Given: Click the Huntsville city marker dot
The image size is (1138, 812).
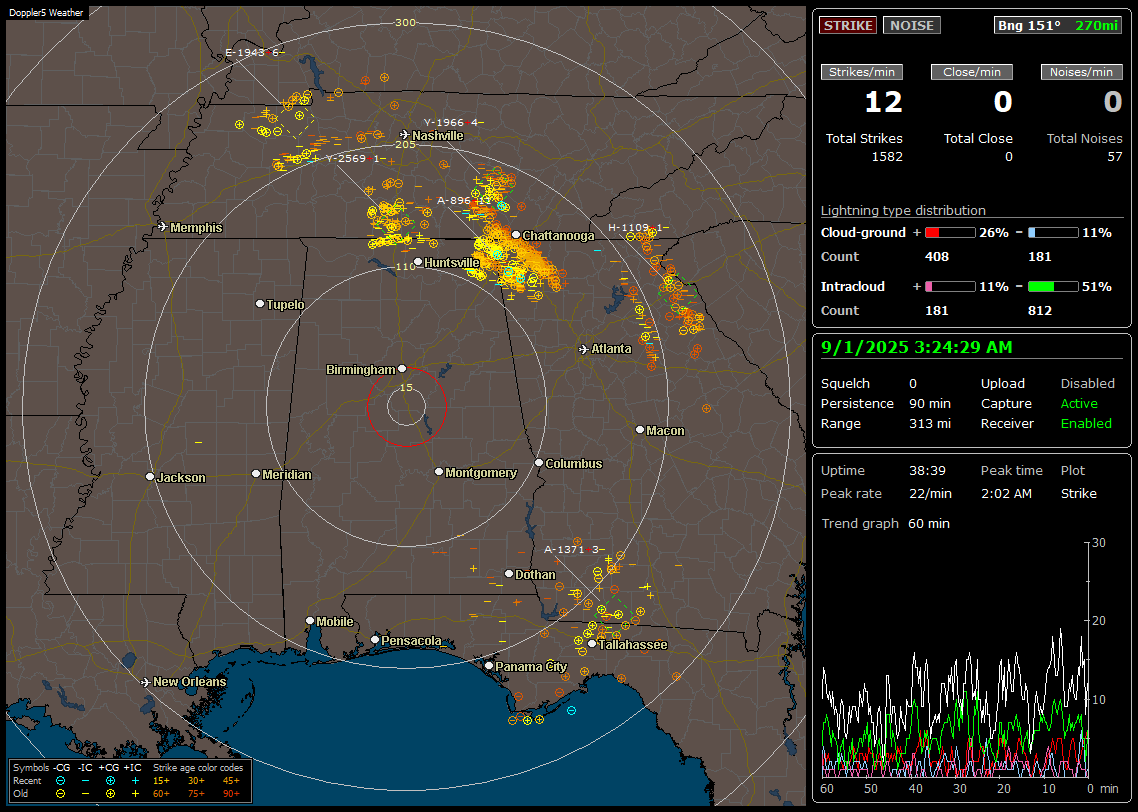Looking at the screenshot, I should pyautogui.click(x=418, y=262).
